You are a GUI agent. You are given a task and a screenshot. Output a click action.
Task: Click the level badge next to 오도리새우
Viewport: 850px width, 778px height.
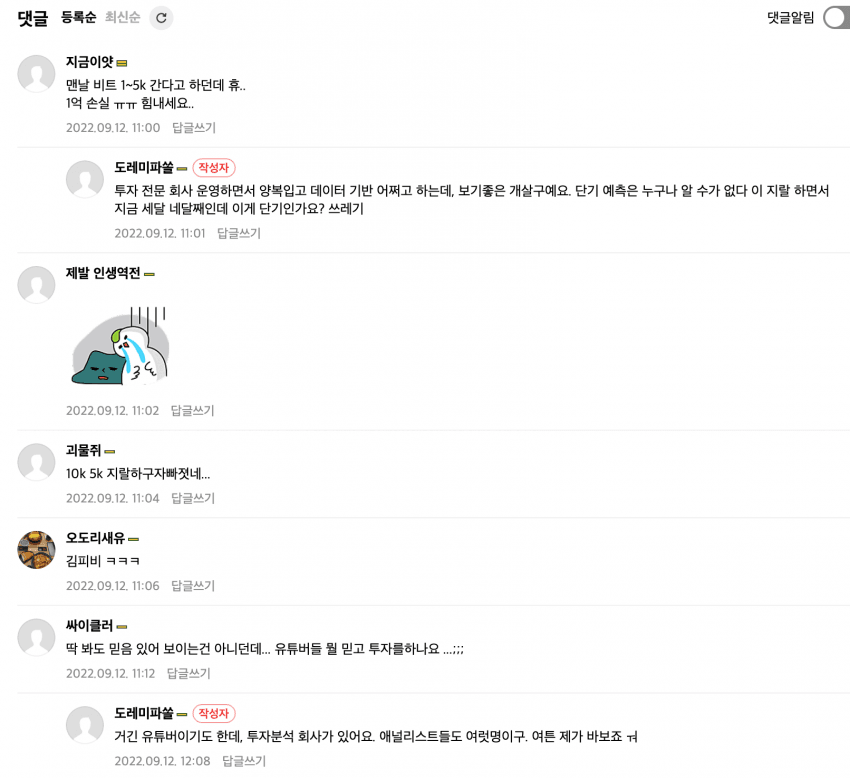pyautogui.click(x=133, y=539)
